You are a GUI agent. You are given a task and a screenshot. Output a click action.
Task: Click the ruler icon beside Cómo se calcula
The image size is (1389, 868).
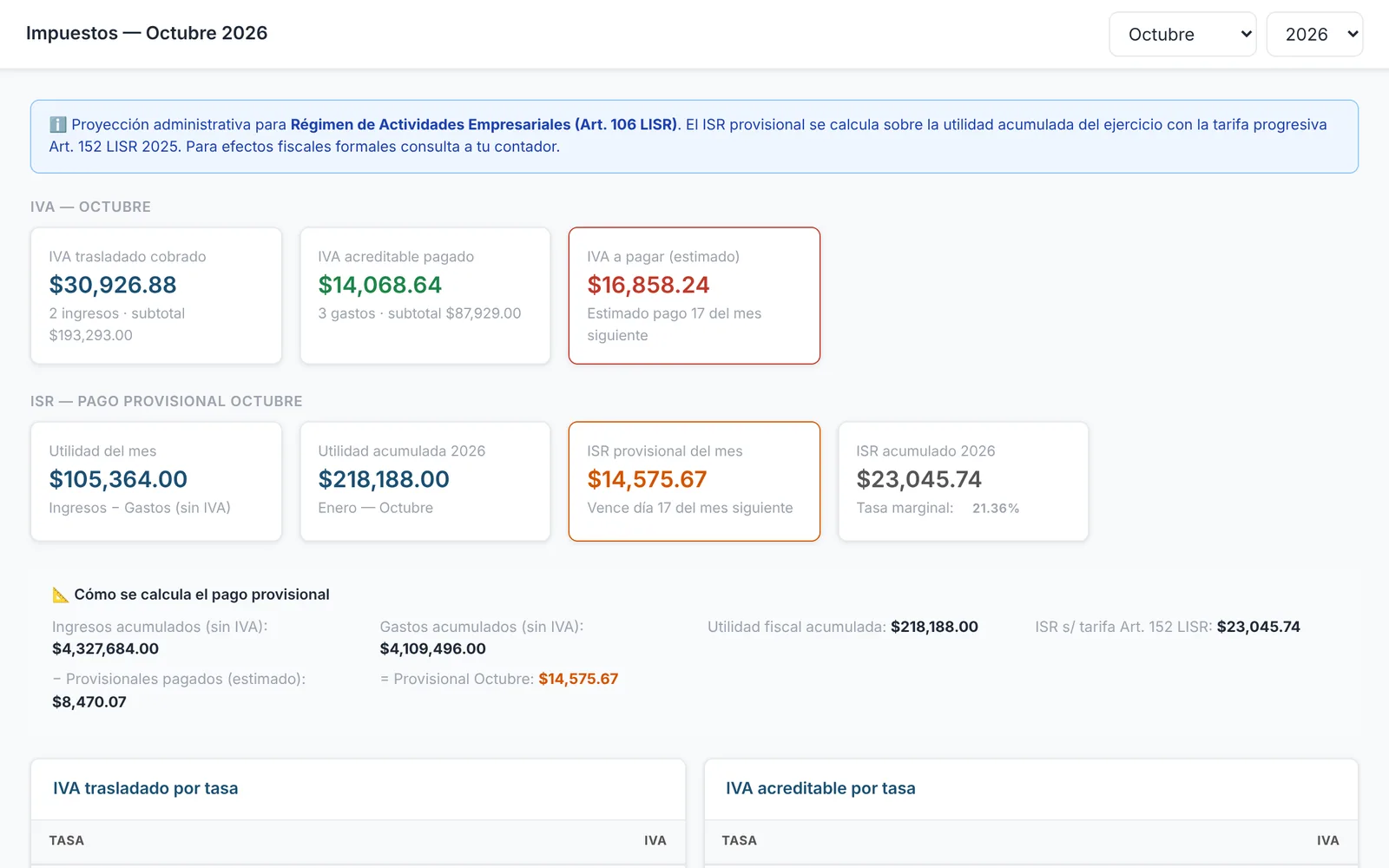(x=60, y=595)
